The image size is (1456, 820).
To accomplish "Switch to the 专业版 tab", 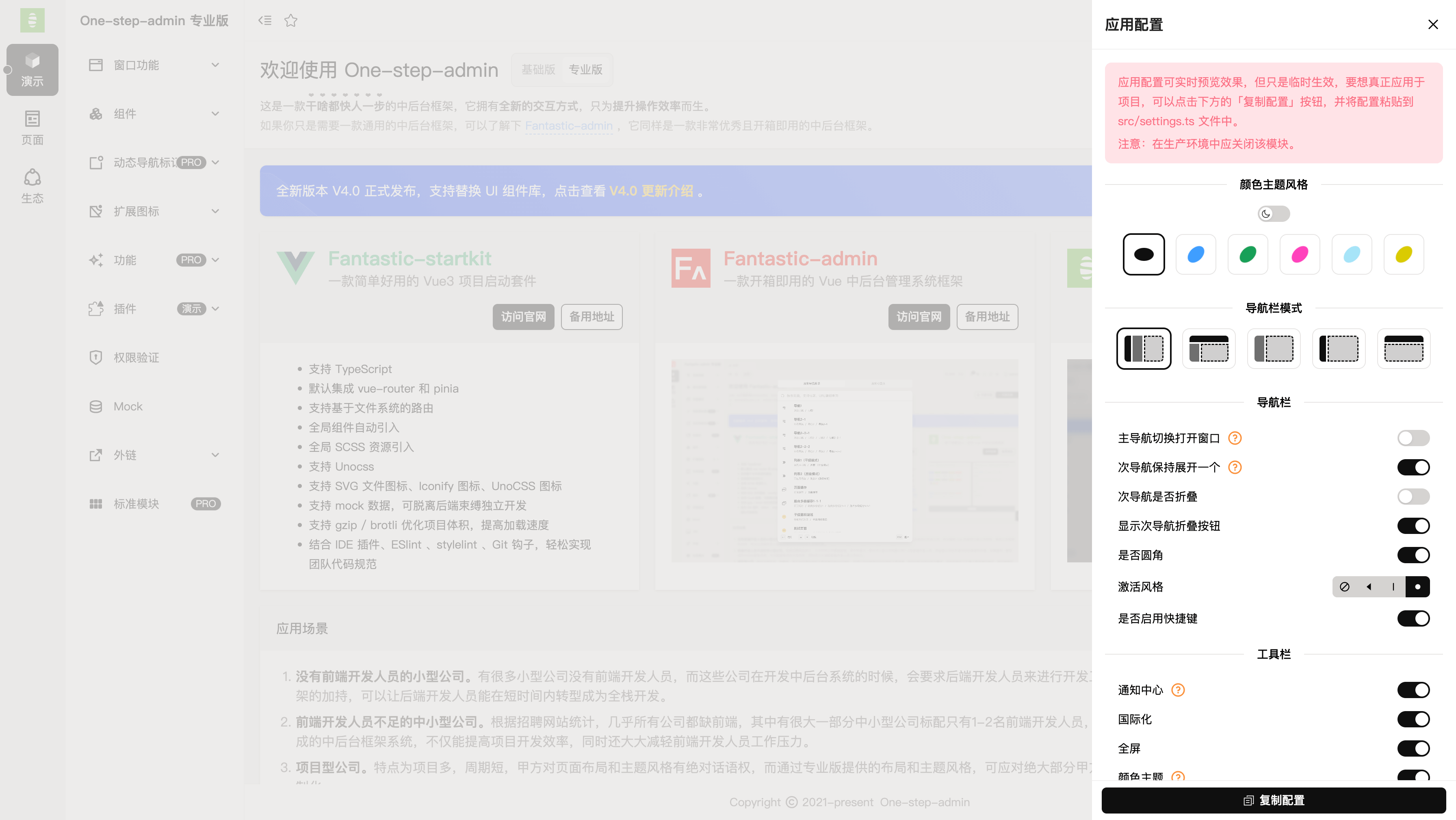I will click(x=585, y=69).
